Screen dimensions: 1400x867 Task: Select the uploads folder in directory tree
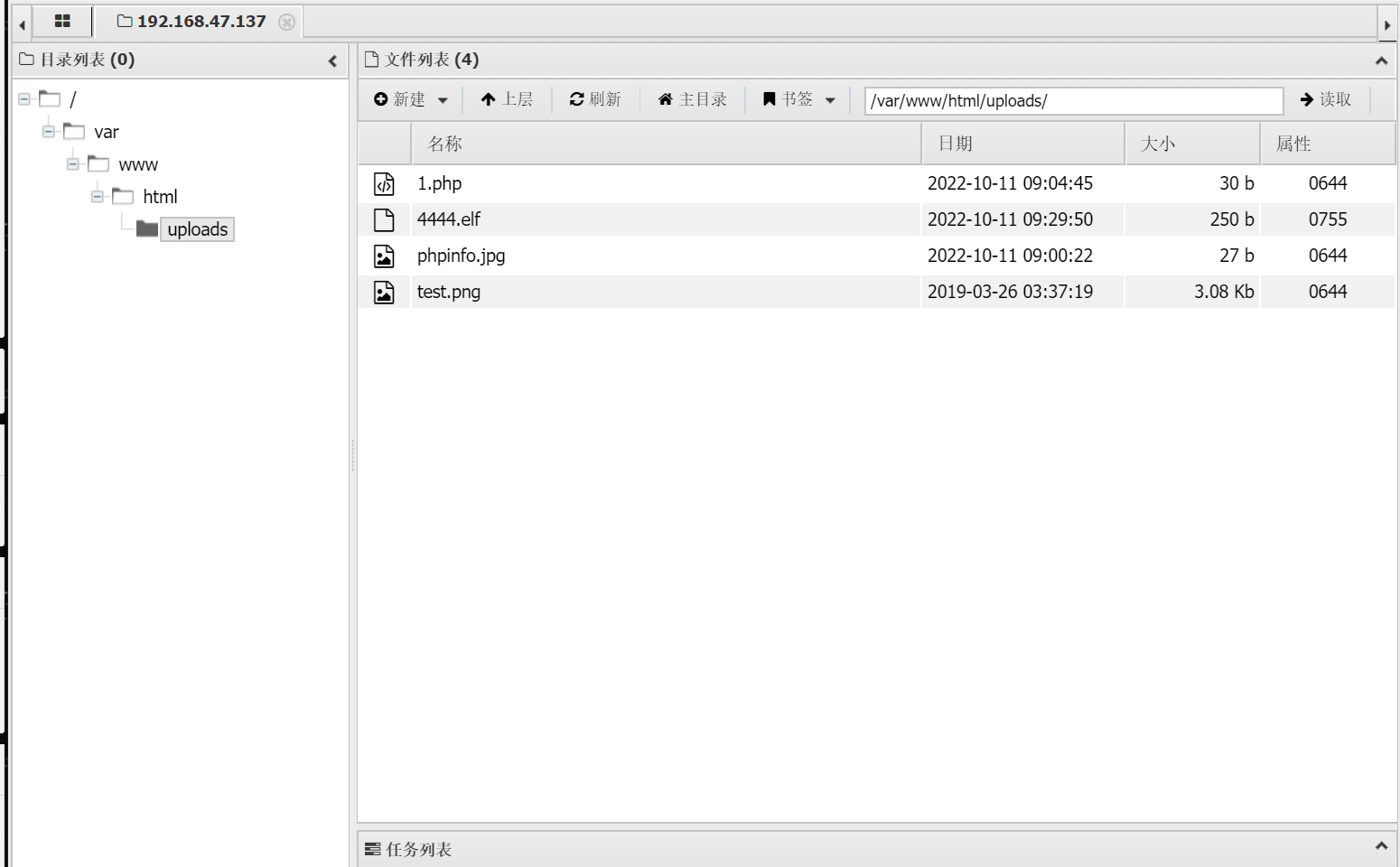pyautogui.click(x=197, y=229)
